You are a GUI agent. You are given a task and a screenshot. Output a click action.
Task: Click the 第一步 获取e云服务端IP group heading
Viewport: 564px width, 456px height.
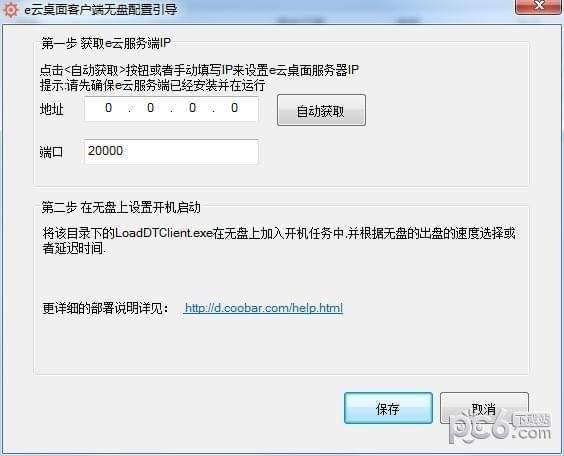106,43
